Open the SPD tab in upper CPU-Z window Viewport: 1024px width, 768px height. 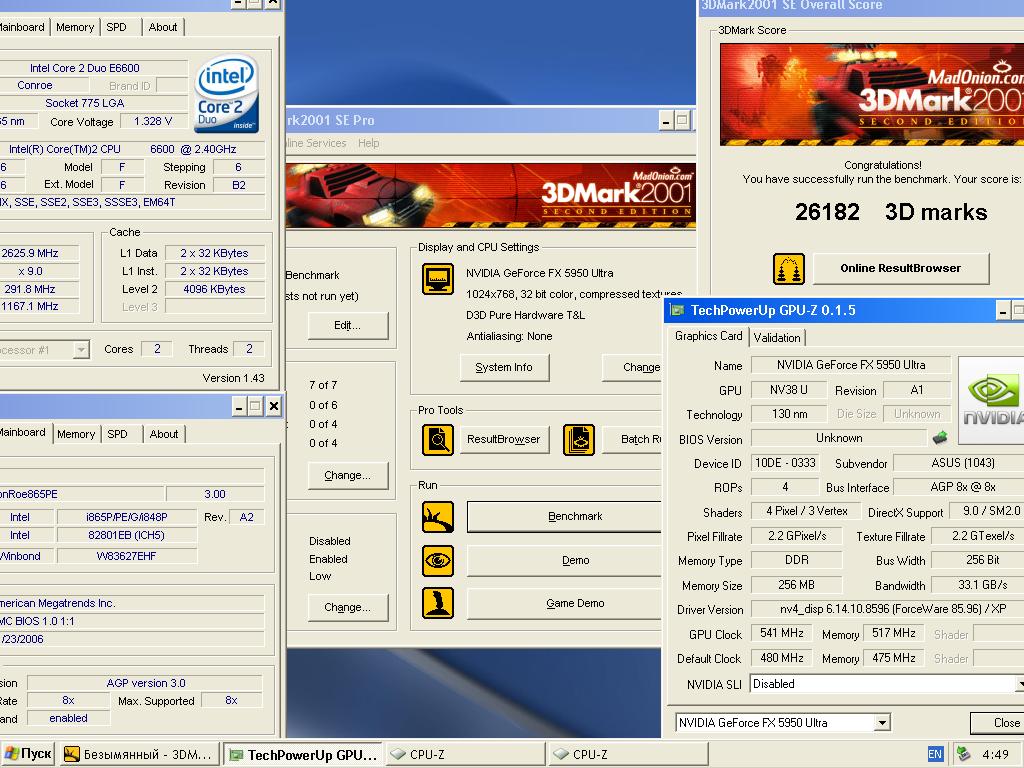pyautogui.click(x=116, y=27)
